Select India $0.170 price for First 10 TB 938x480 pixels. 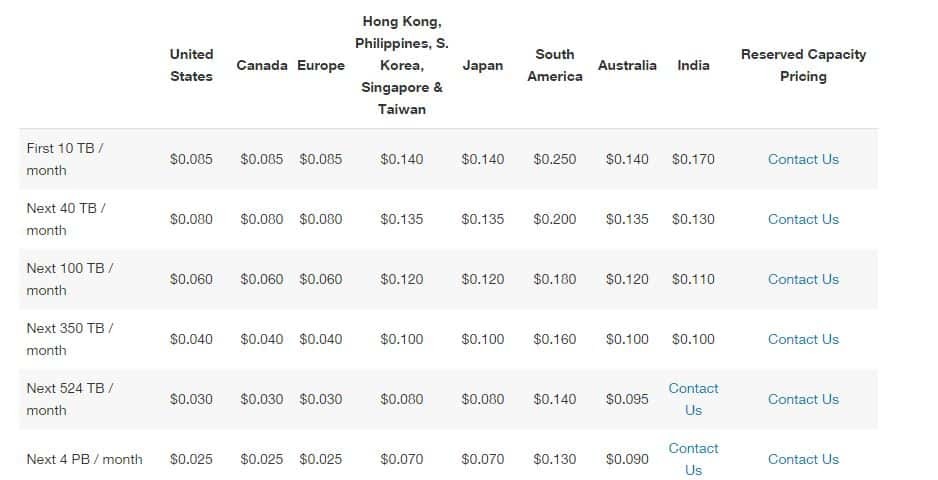pos(693,159)
